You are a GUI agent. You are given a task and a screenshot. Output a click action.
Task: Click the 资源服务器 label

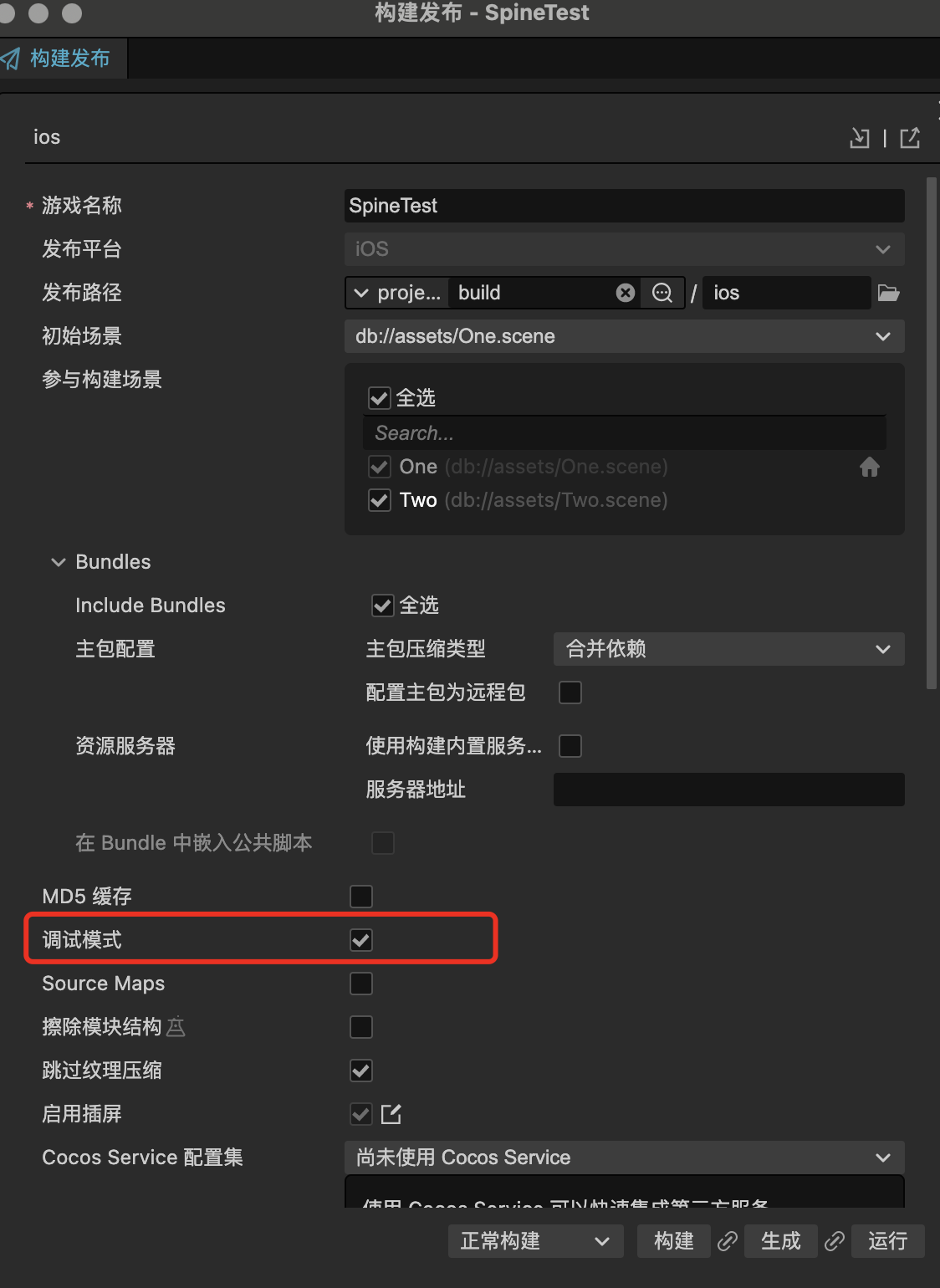[125, 746]
